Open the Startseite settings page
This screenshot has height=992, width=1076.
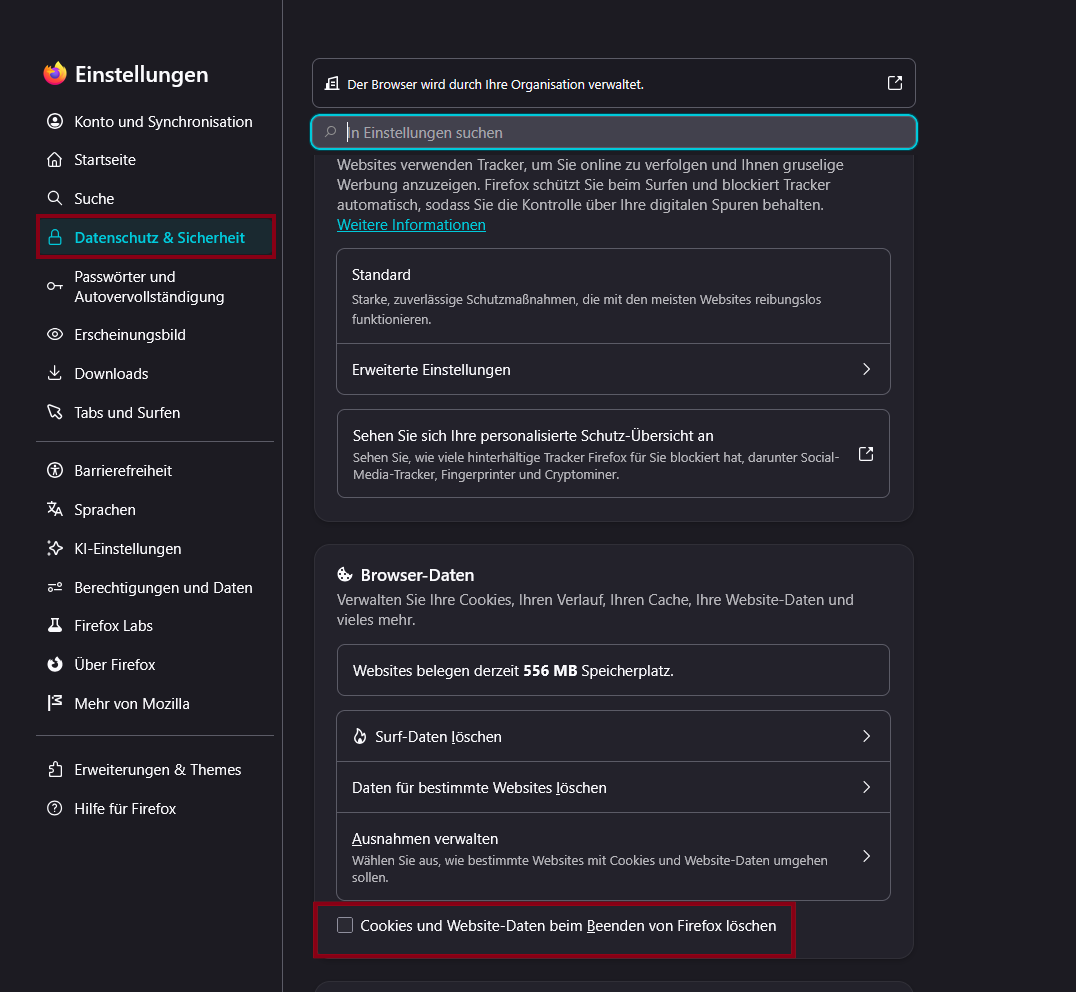pyautogui.click(x=155, y=160)
